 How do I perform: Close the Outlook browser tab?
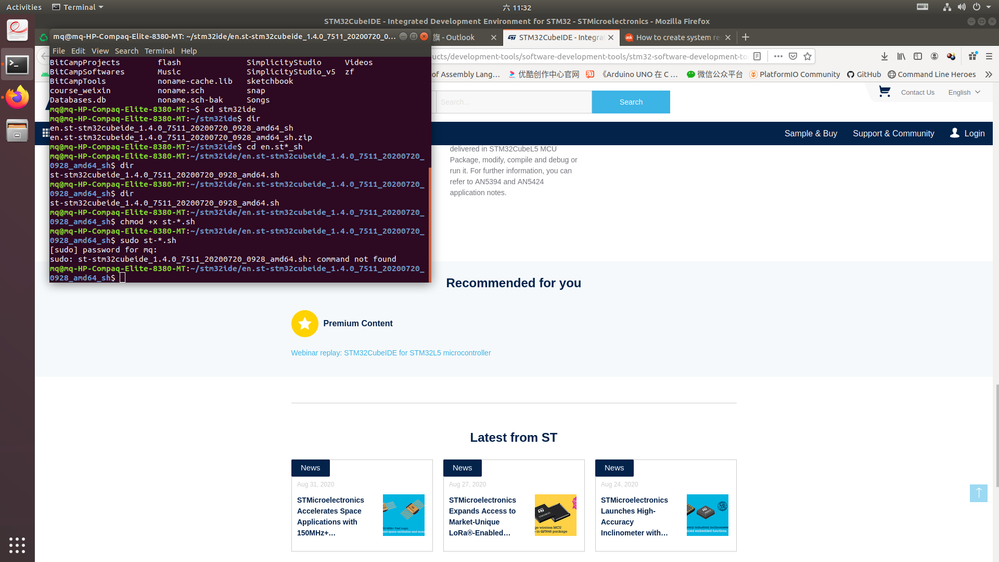[493, 38]
